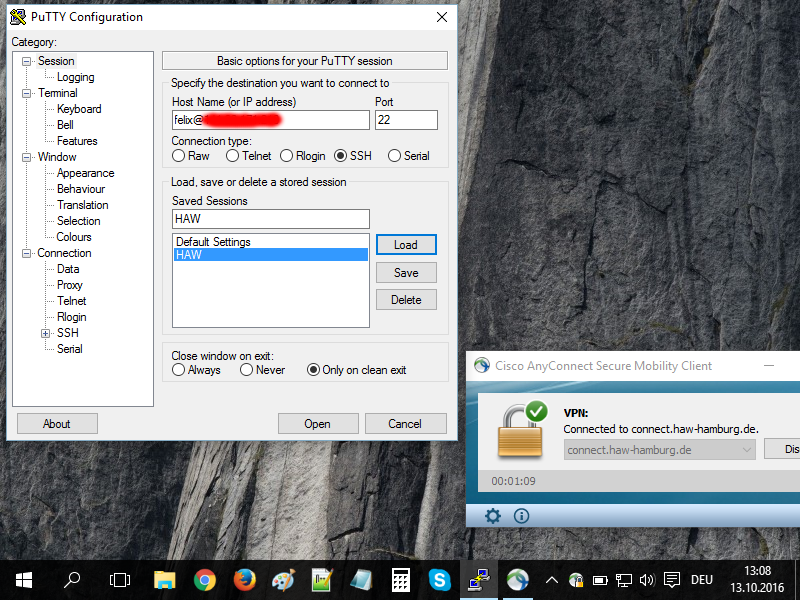The height and width of the screenshot is (600, 800).
Task: Choose the Serial connection type
Action: point(395,156)
